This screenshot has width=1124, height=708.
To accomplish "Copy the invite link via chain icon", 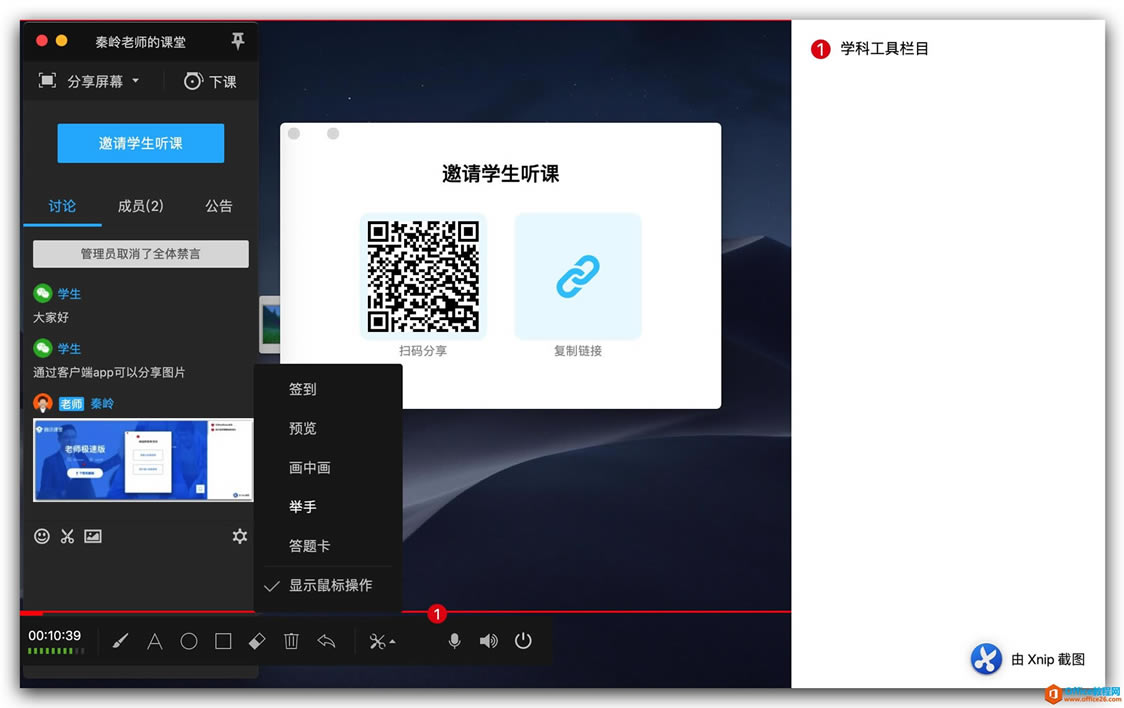I will (x=578, y=276).
